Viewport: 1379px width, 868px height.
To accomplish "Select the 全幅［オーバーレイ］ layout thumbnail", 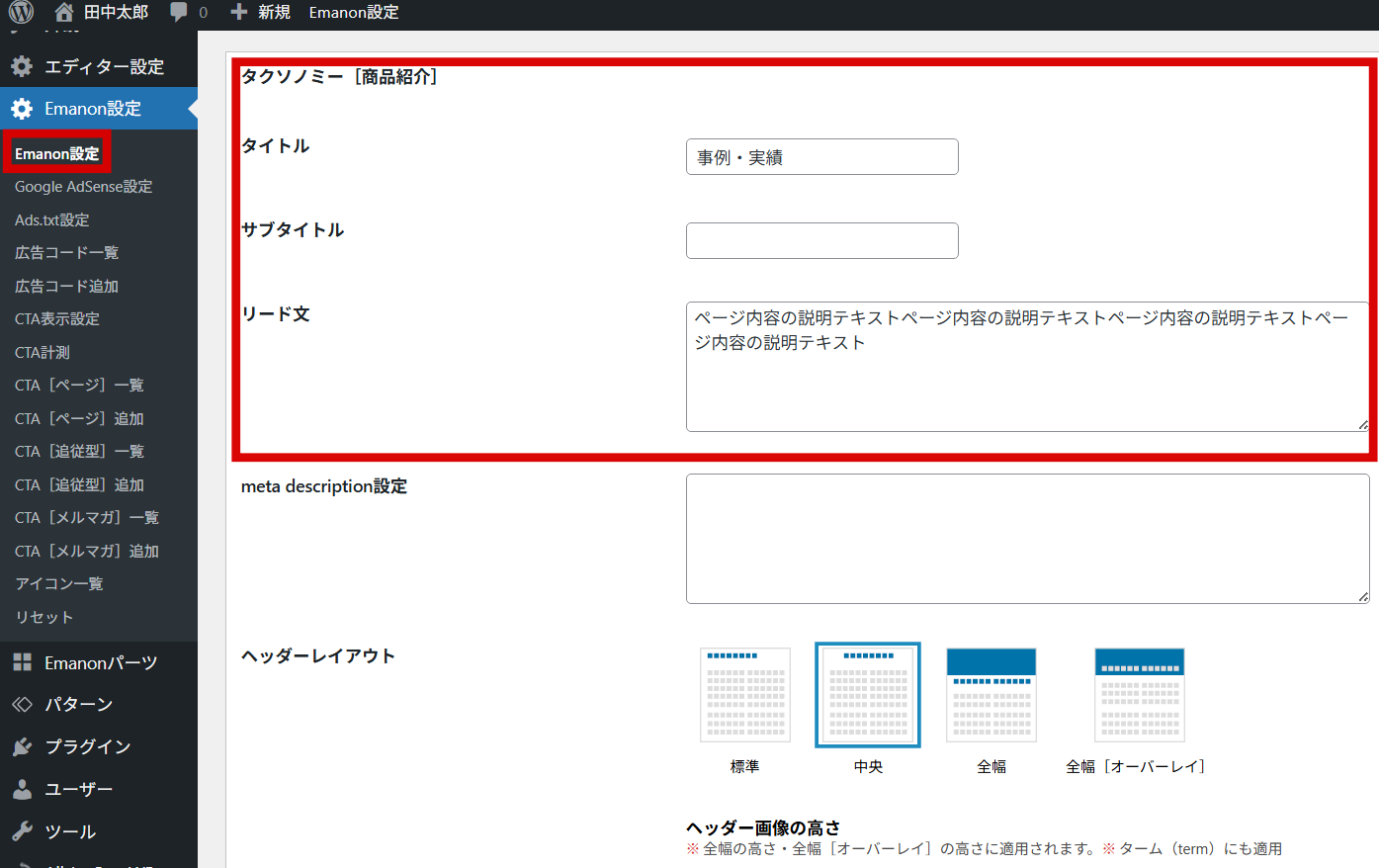I will [x=1140, y=695].
